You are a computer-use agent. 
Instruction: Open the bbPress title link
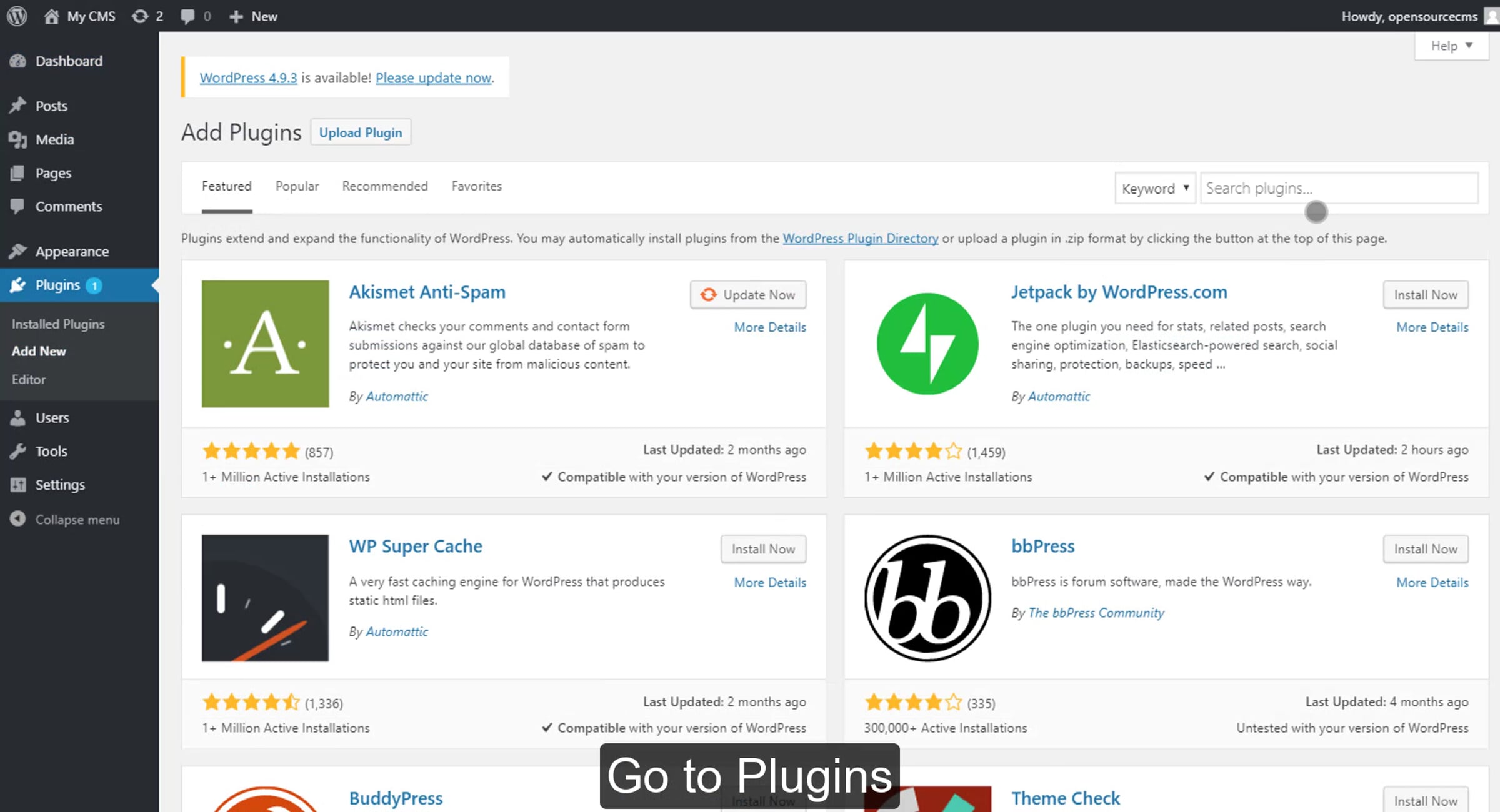pyautogui.click(x=1043, y=546)
